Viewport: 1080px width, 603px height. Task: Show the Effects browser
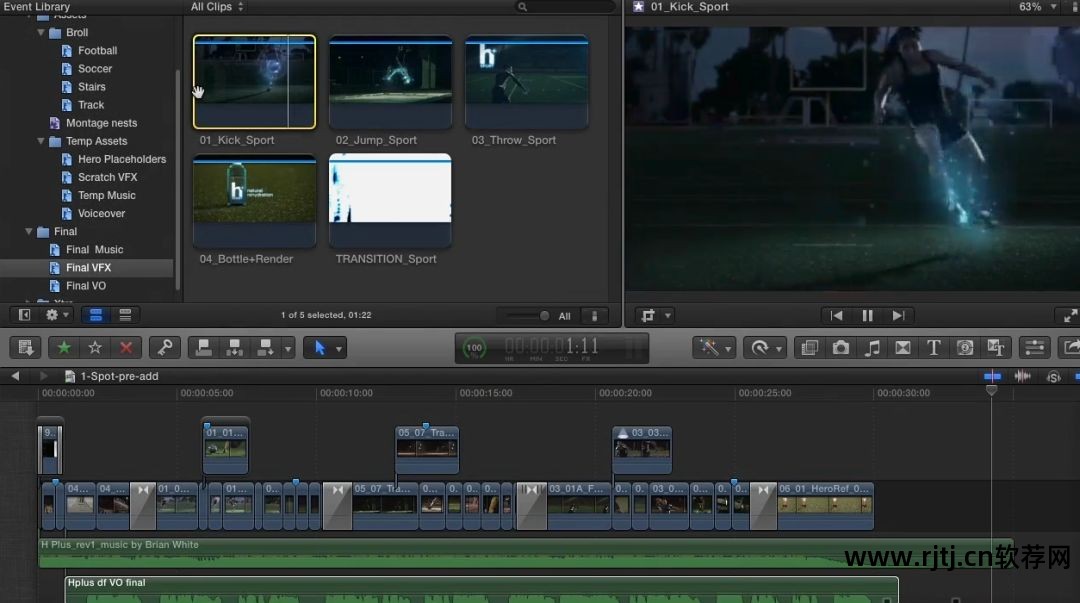[810, 348]
